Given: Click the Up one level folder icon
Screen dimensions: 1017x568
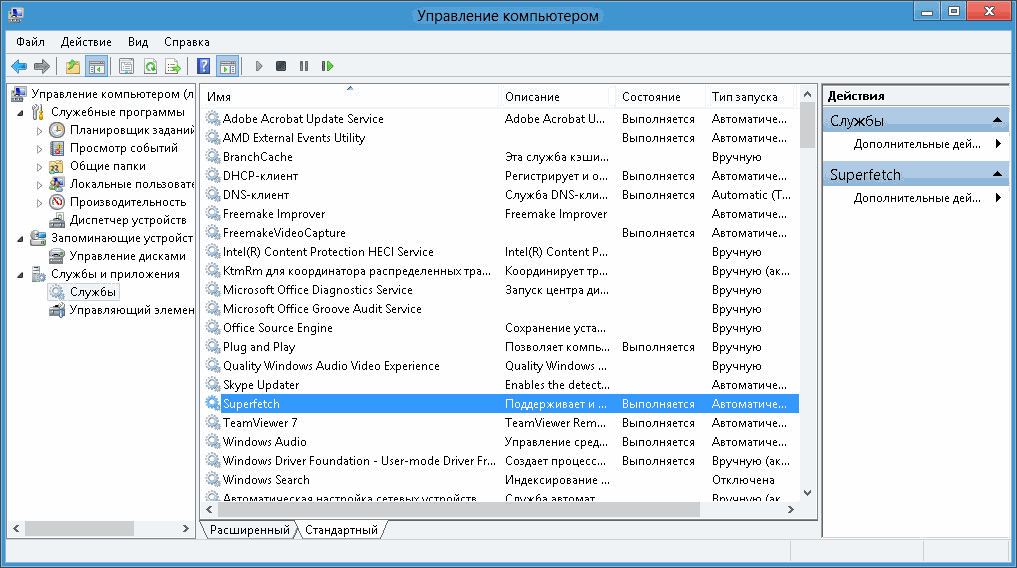Looking at the screenshot, I should pos(73,66).
